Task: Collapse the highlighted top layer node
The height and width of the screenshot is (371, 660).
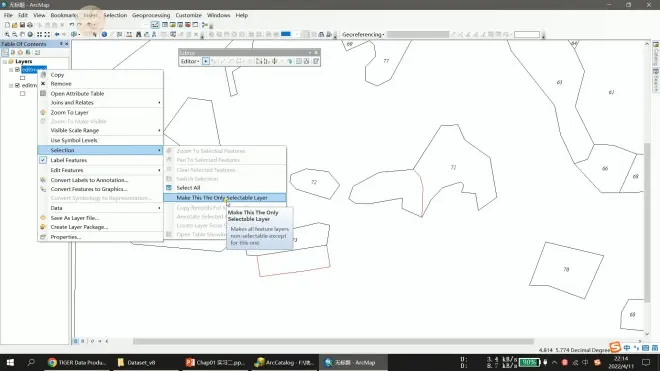Action: pyautogui.click(x=11, y=69)
